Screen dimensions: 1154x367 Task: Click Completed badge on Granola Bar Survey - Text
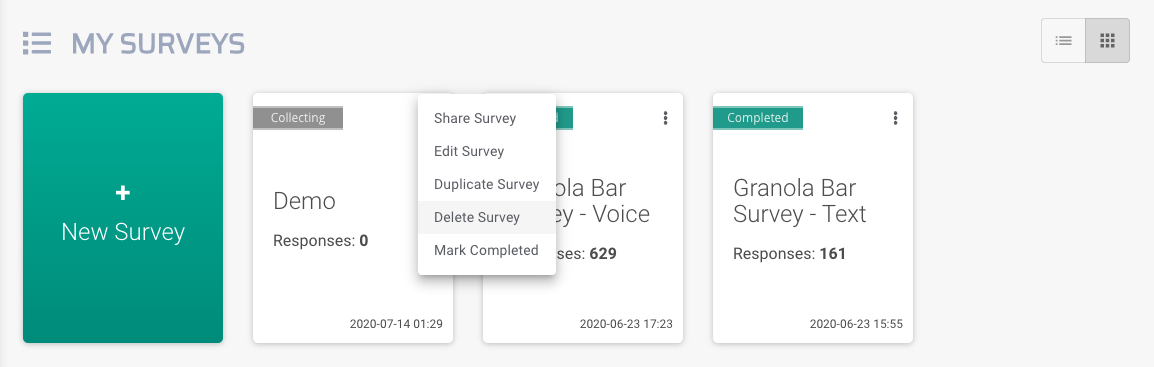[757, 118]
